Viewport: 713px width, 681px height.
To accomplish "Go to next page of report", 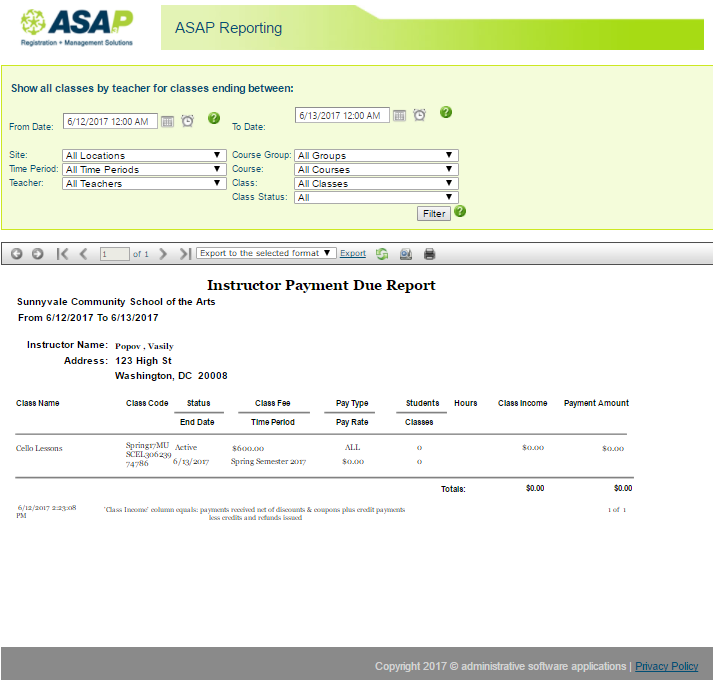I will pos(163,254).
